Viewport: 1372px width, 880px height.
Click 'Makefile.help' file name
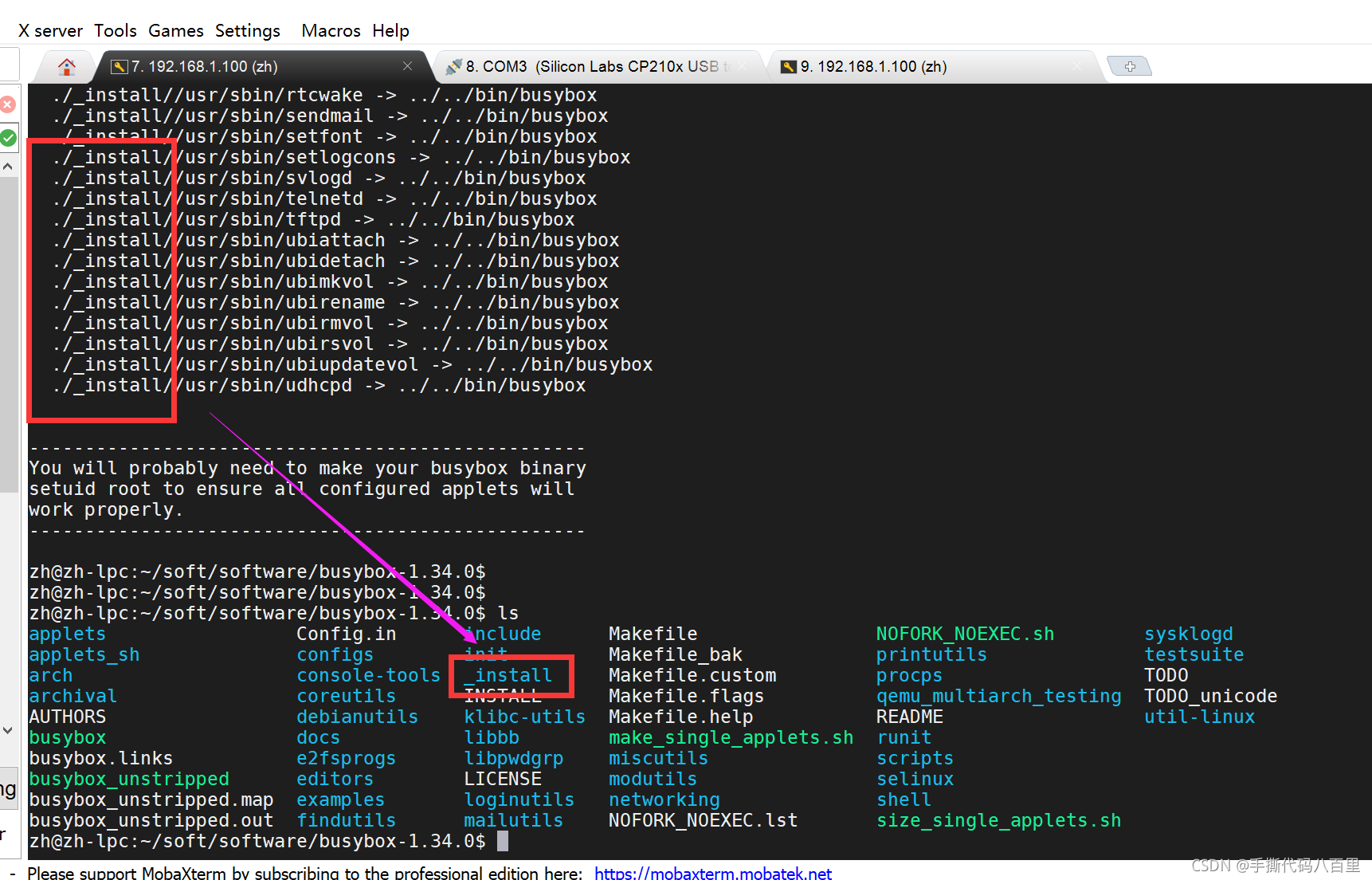click(680, 717)
